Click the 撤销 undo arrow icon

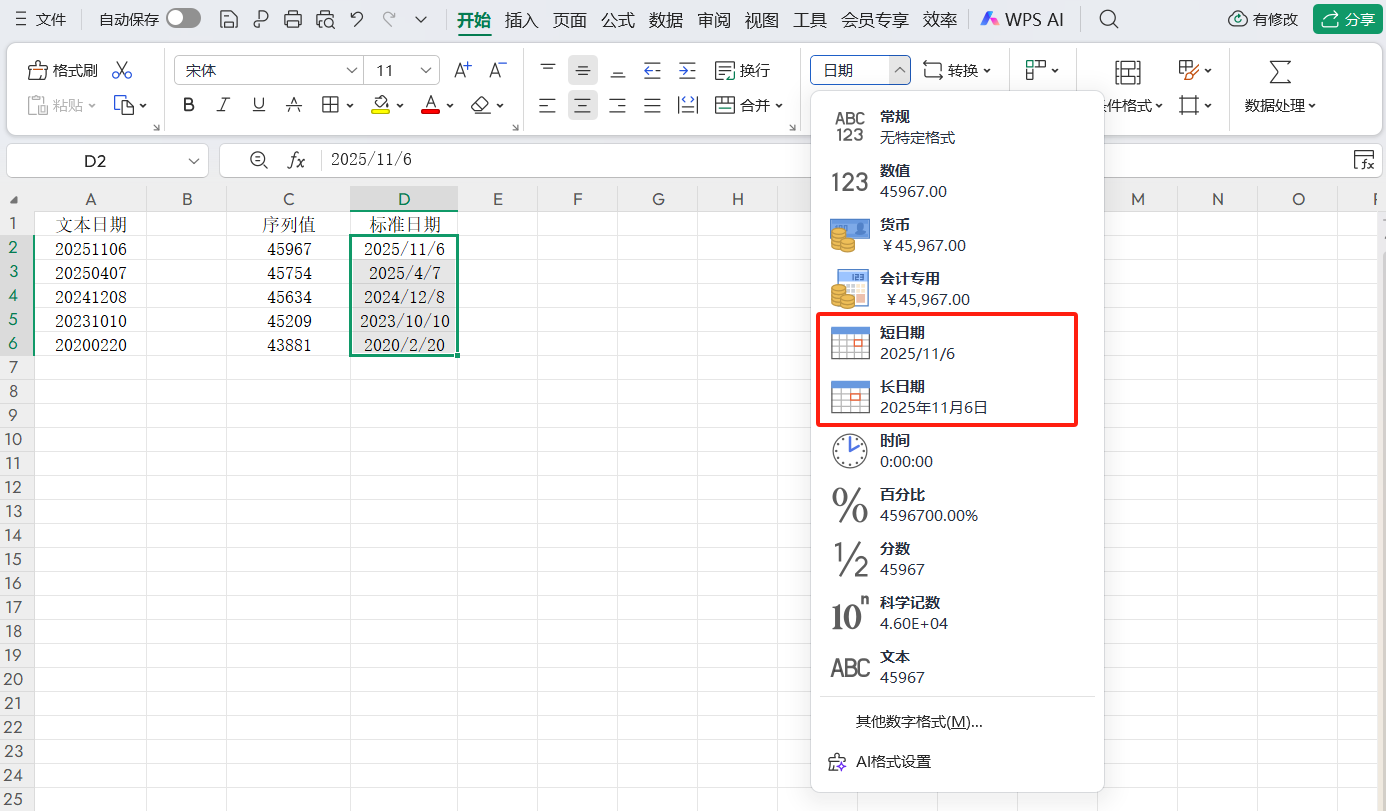tap(355, 18)
